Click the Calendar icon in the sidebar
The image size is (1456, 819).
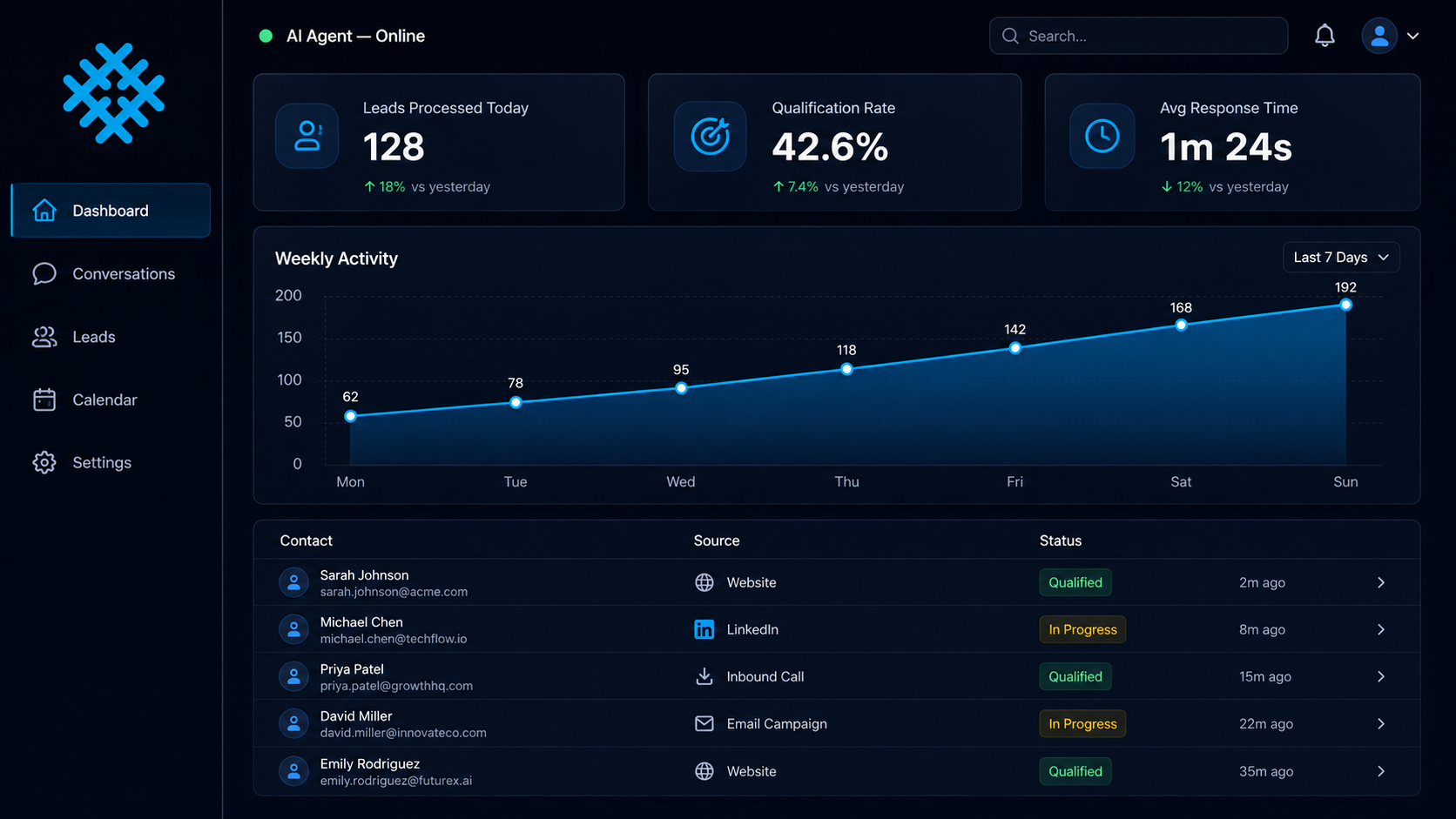click(44, 399)
